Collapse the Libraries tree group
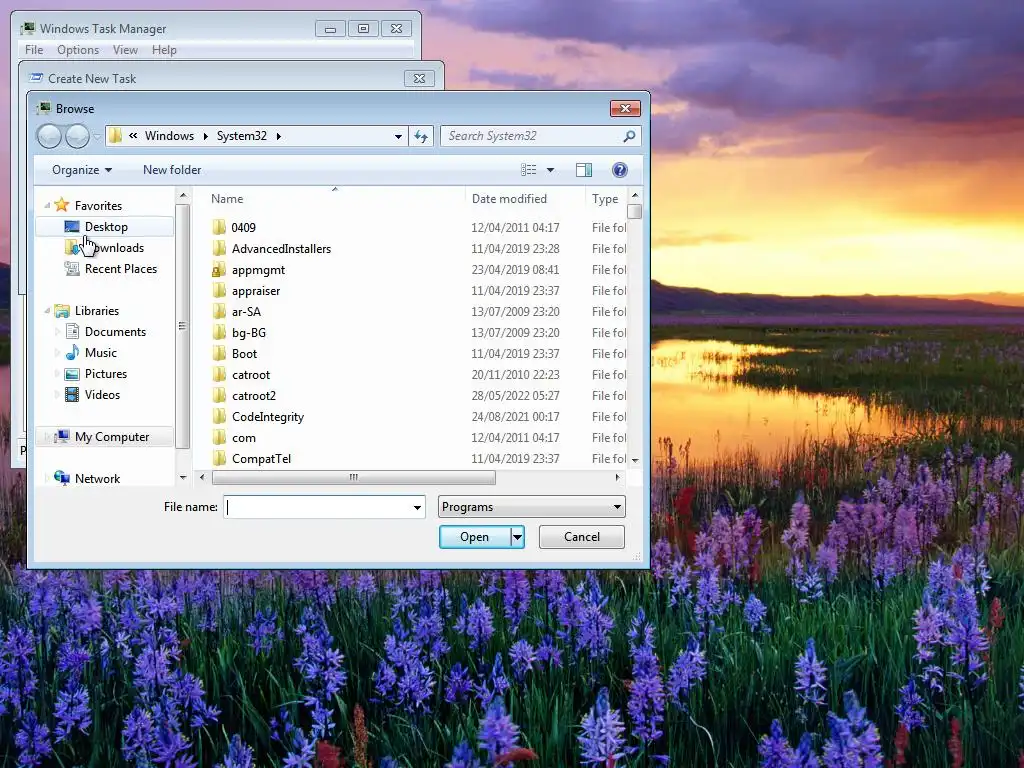1024x768 pixels. [47, 311]
